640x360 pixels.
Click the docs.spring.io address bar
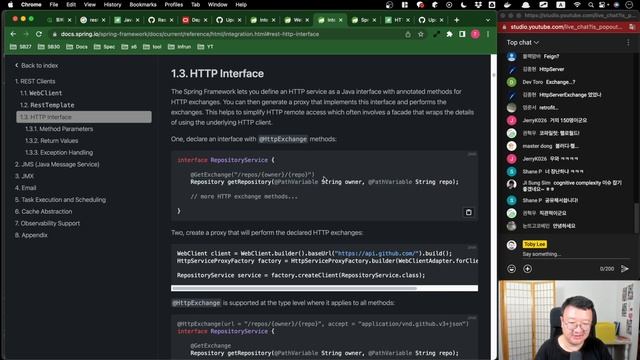(227, 34)
